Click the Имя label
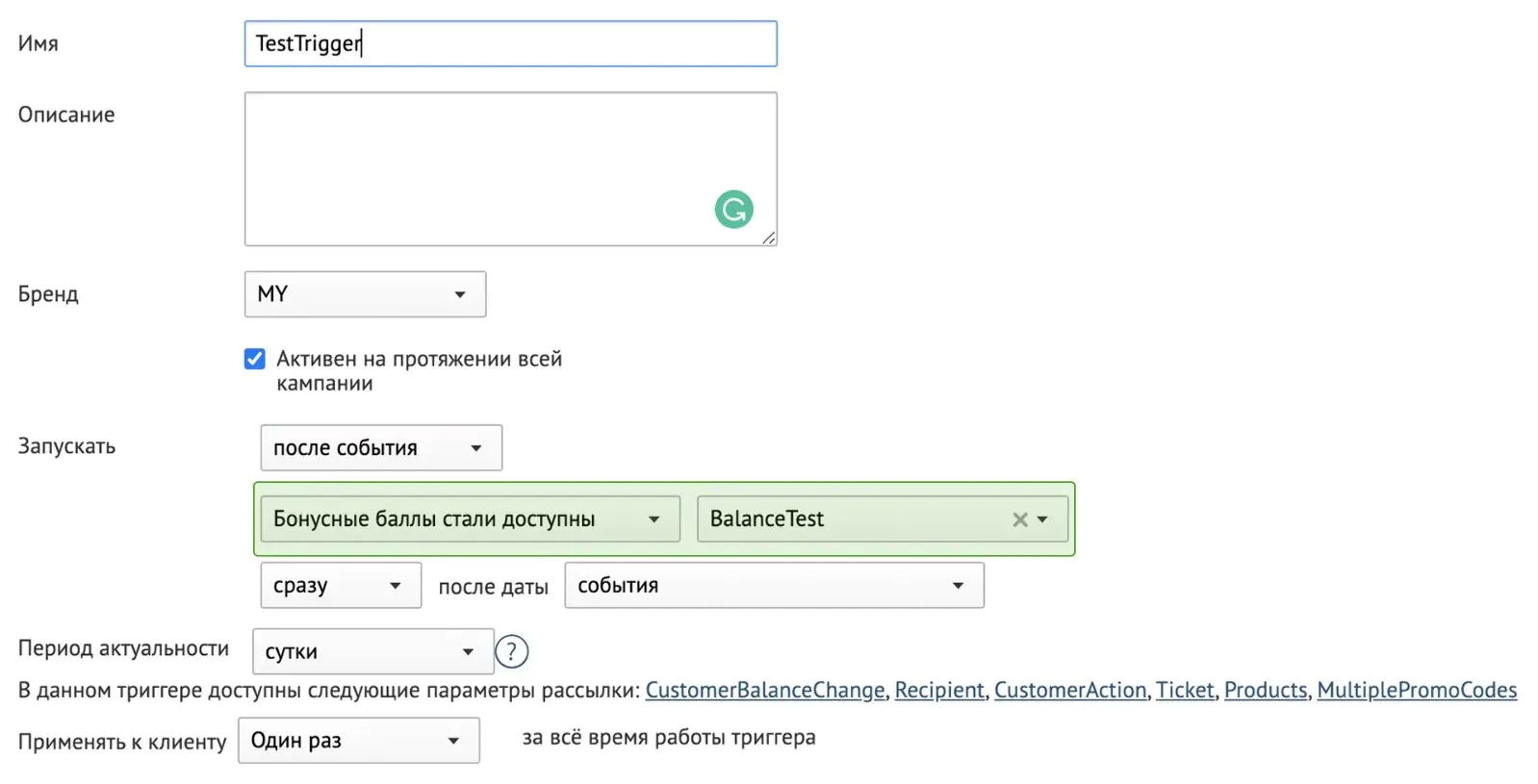The height and width of the screenshot is (784, 1538). click(x=38, y=44)
